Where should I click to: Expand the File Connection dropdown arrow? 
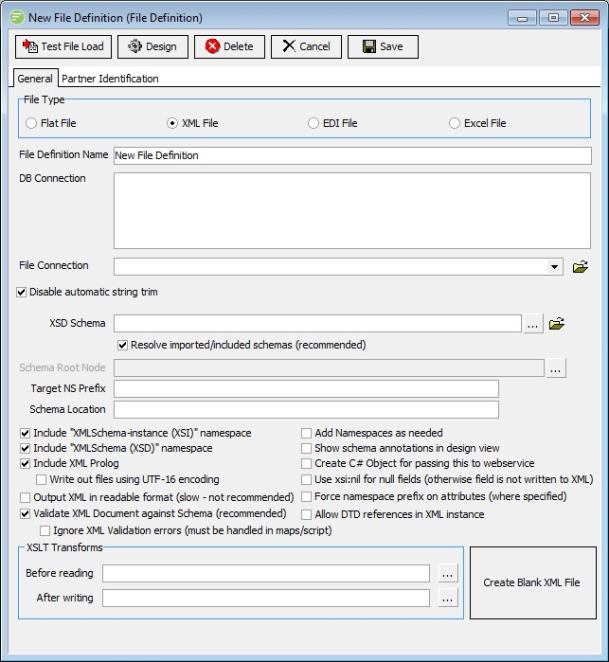pyautogui.click(x=554, y=267)
